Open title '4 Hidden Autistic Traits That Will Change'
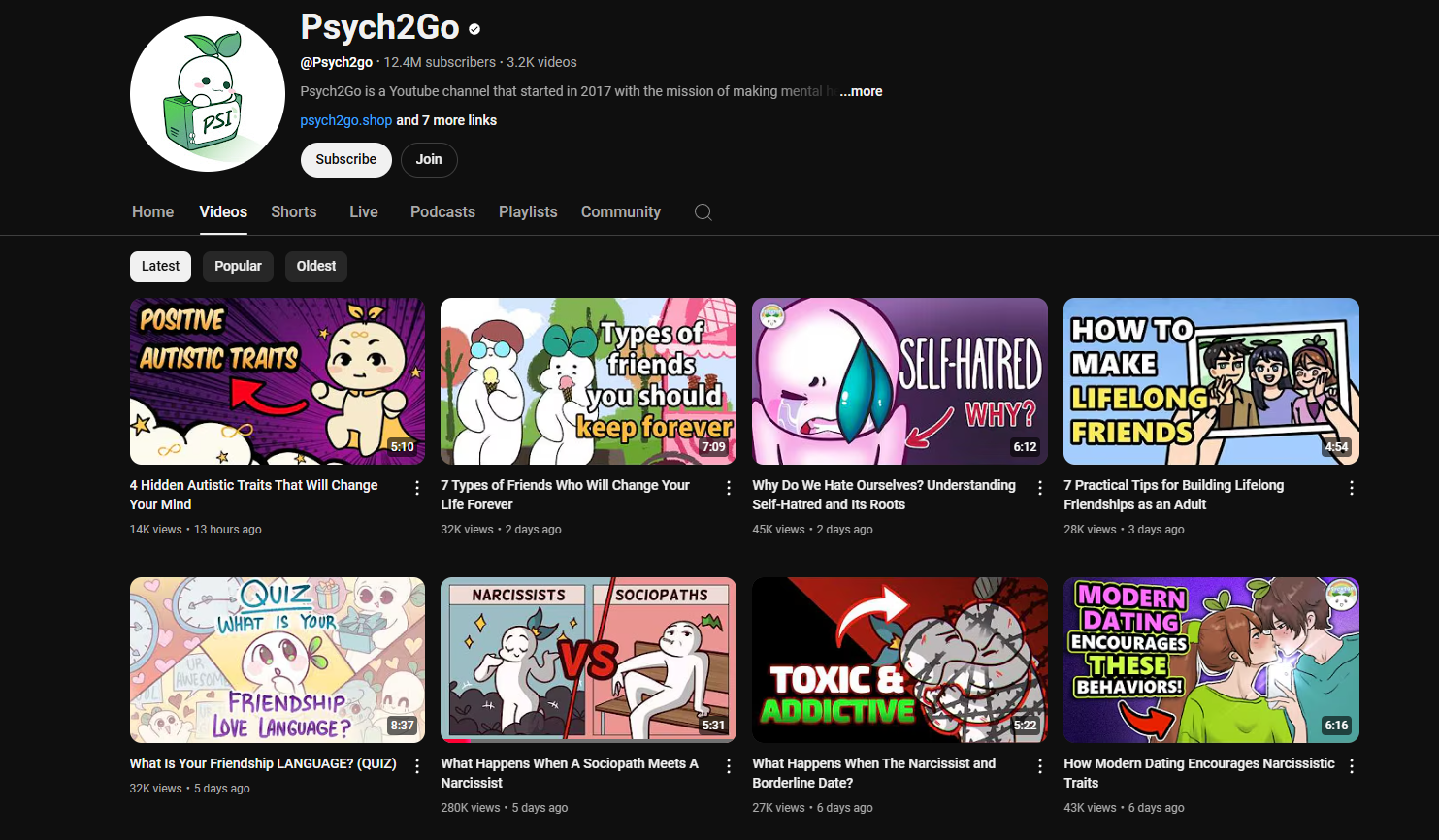The width and height of the screenshot is (1439, 840). 254,495
